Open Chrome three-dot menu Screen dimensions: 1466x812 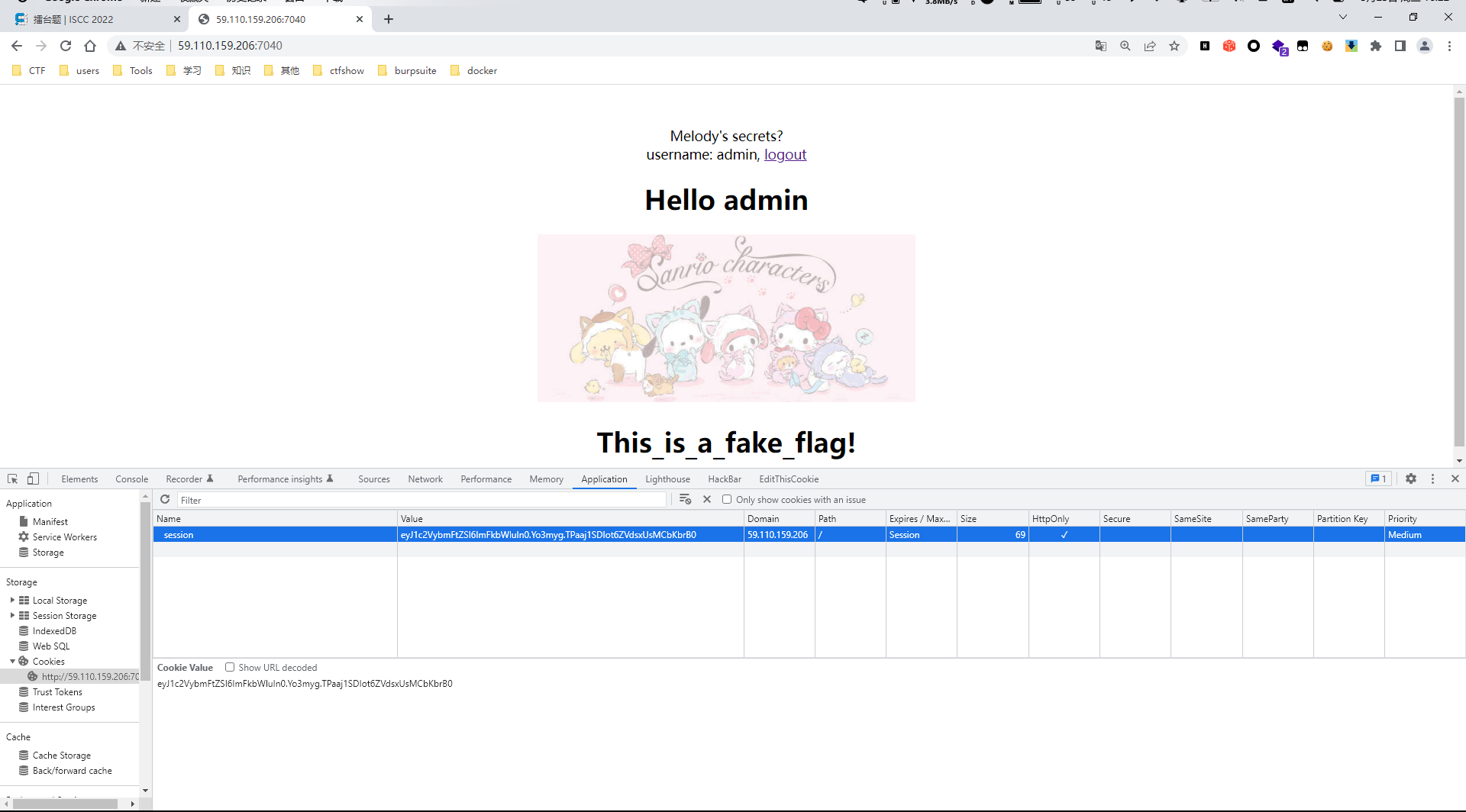point(1449,46)
